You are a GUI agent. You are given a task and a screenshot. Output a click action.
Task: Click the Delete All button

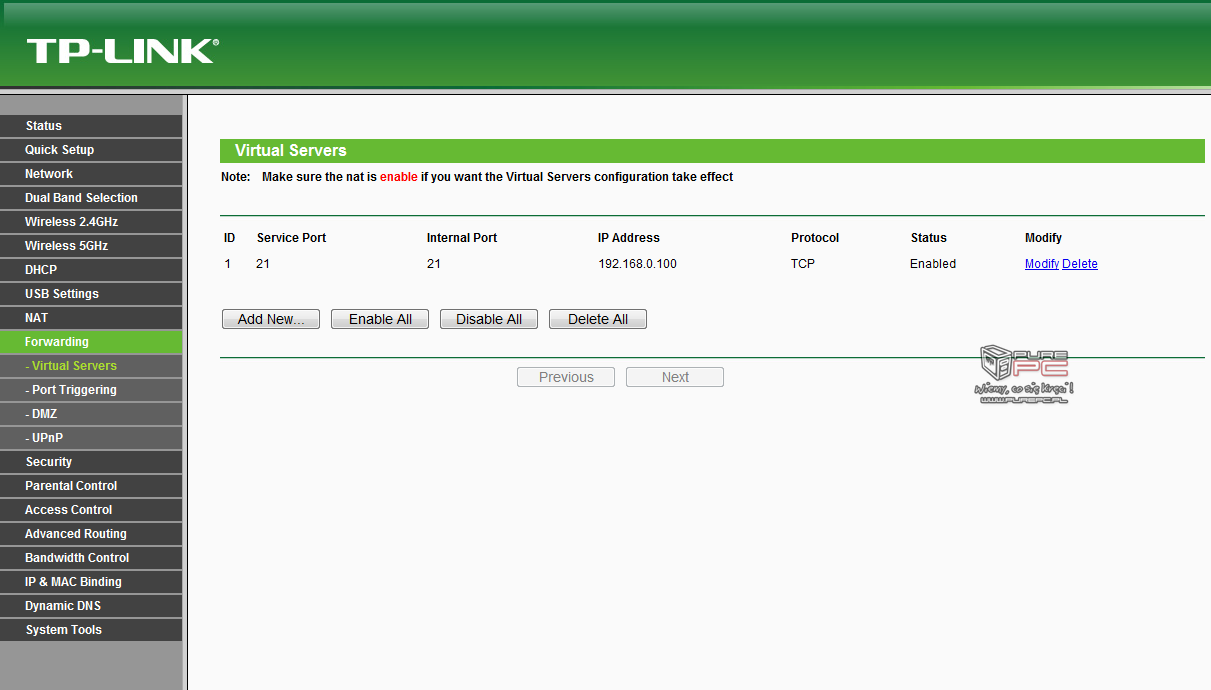point(597,319)
